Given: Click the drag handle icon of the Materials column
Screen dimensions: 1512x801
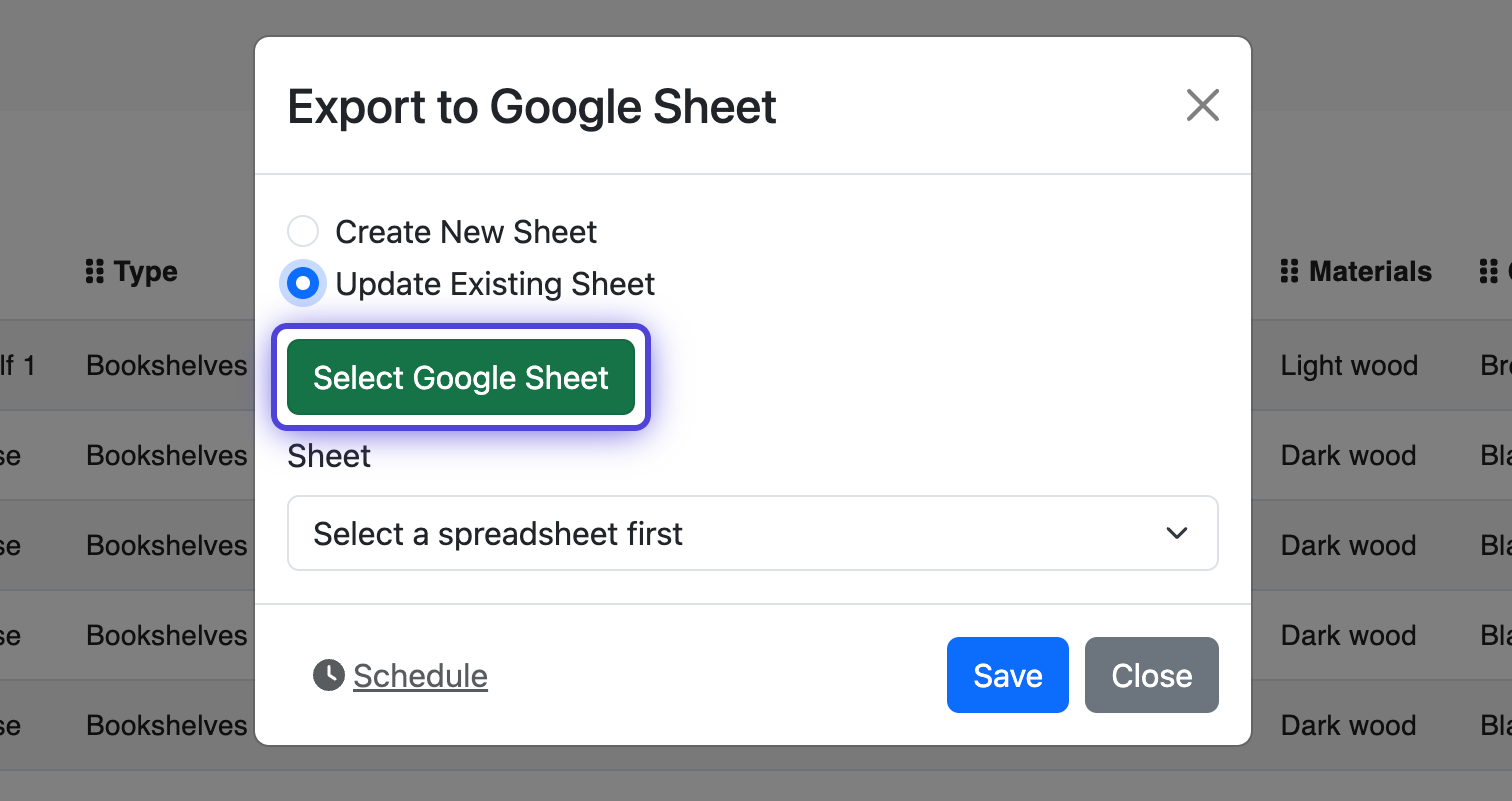Looking at the screenshot, I should click(x=1290, y=271).
